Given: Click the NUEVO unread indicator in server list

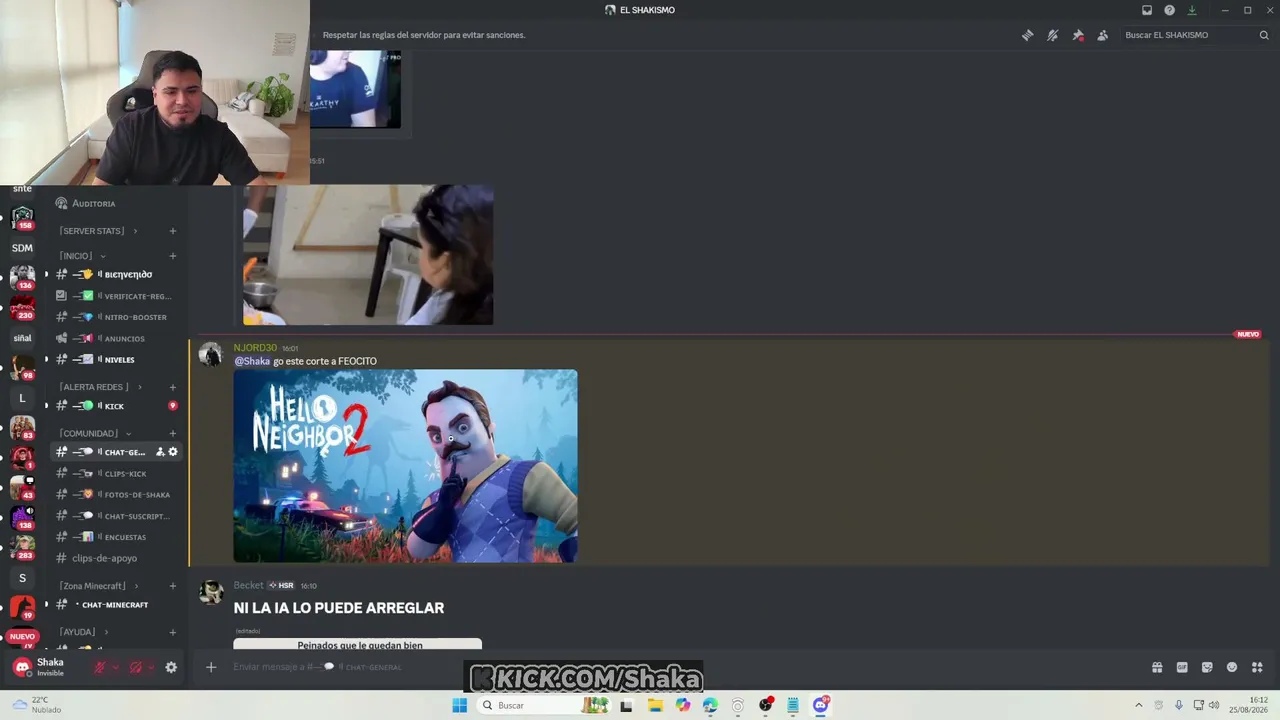Looking at the screenshot, I should click(x=22, y=636).
